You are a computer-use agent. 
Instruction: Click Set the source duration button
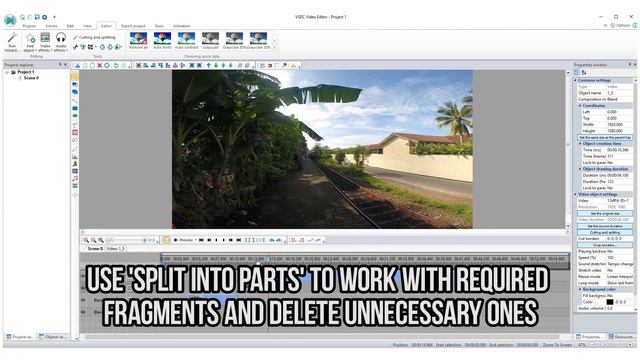(605, 226)
